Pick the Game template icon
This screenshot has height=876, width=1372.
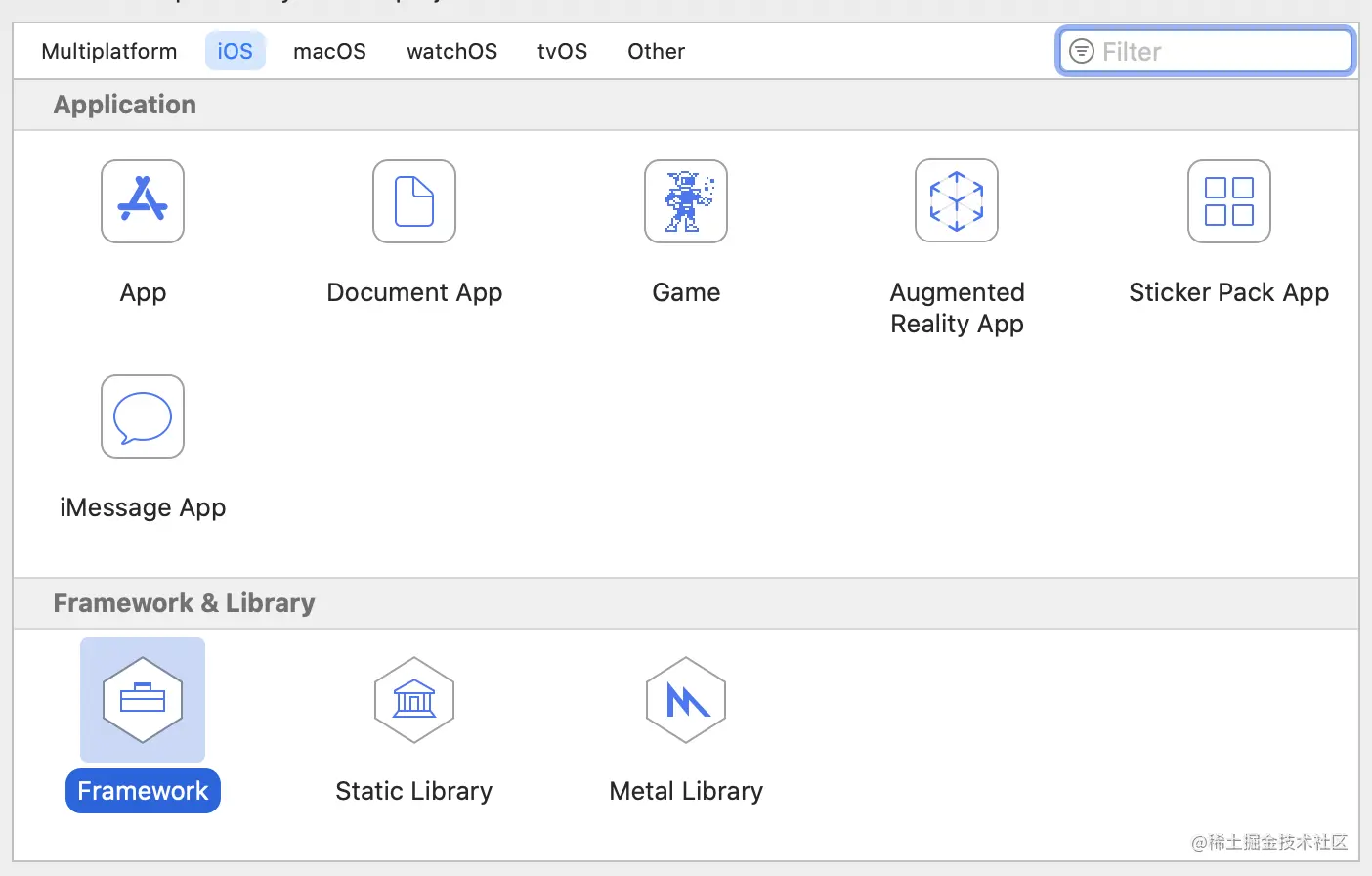coord(686,201)
